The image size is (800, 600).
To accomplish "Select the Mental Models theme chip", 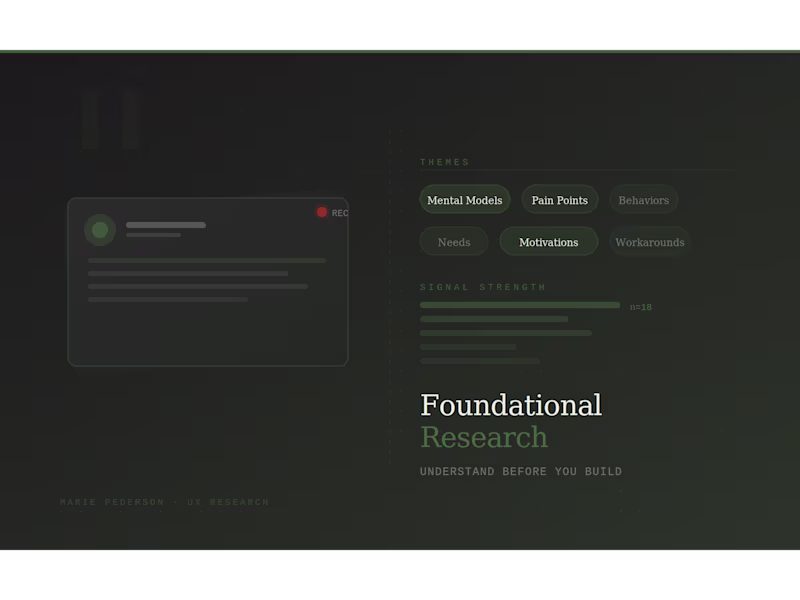I will (464, 200).
